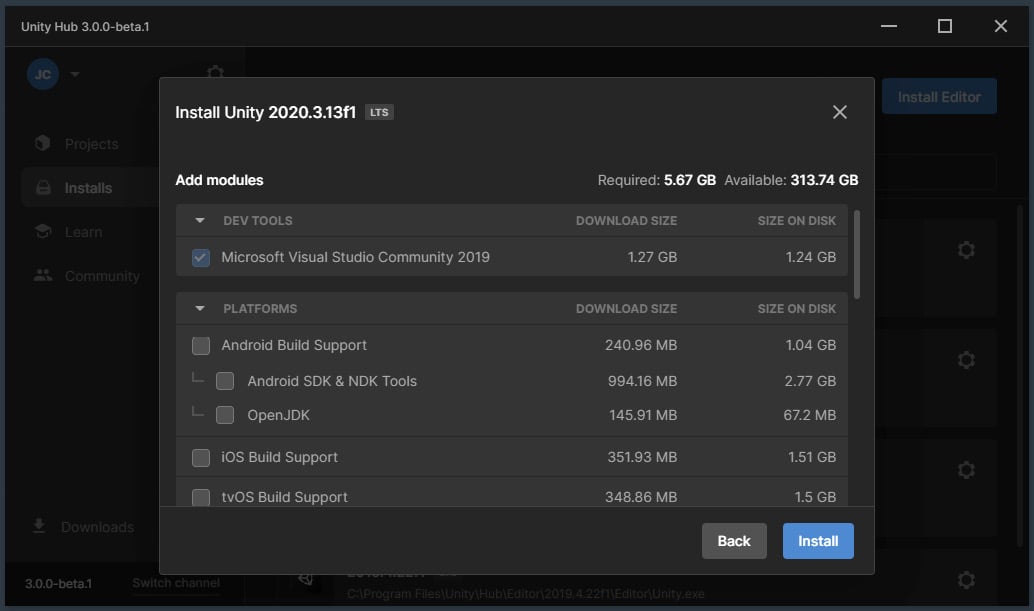
Task: Go Back to version selection
Action: [734, 541]
